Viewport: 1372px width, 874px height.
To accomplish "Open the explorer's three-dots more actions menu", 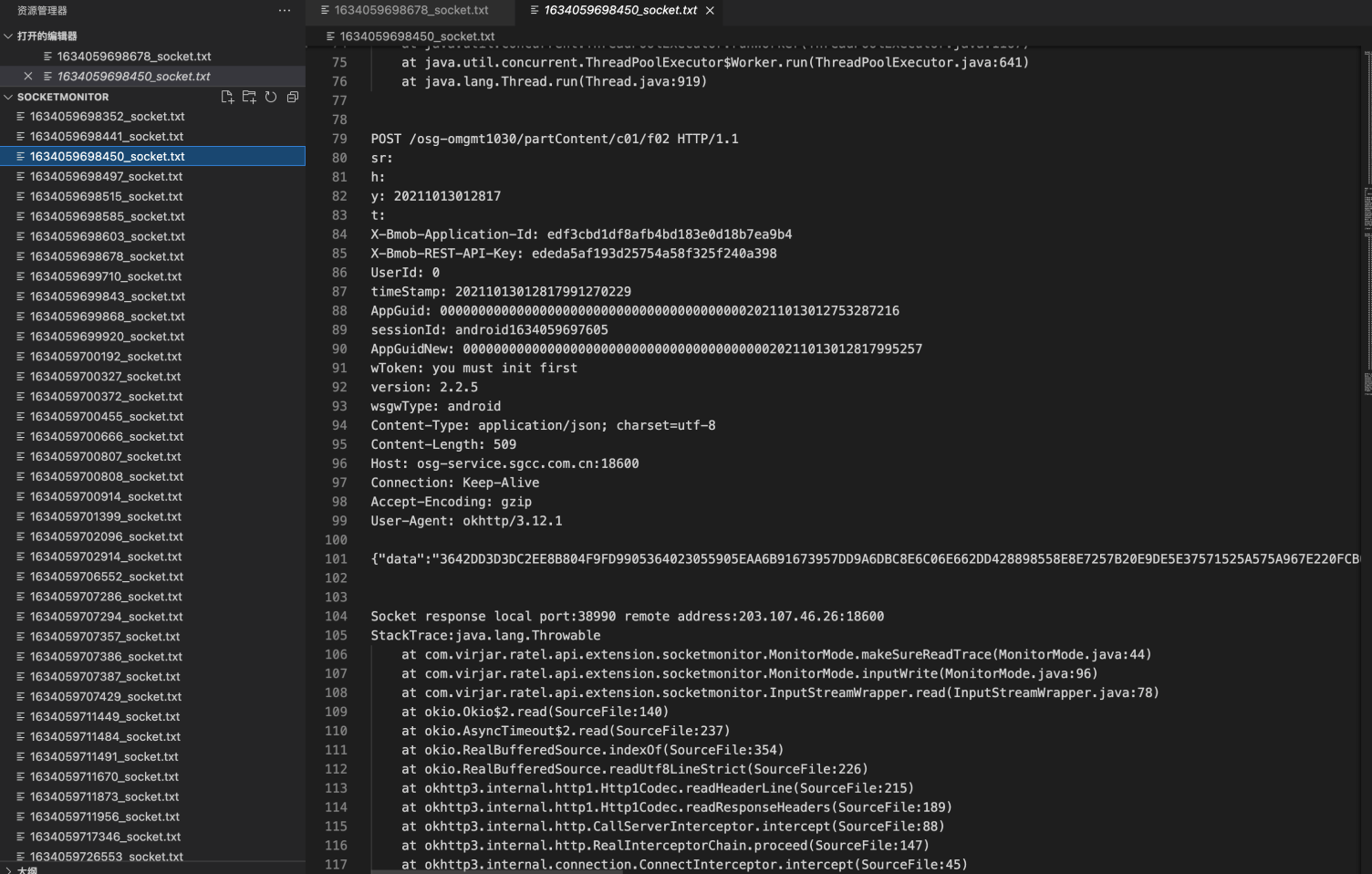I will click(x=285, y=11).
